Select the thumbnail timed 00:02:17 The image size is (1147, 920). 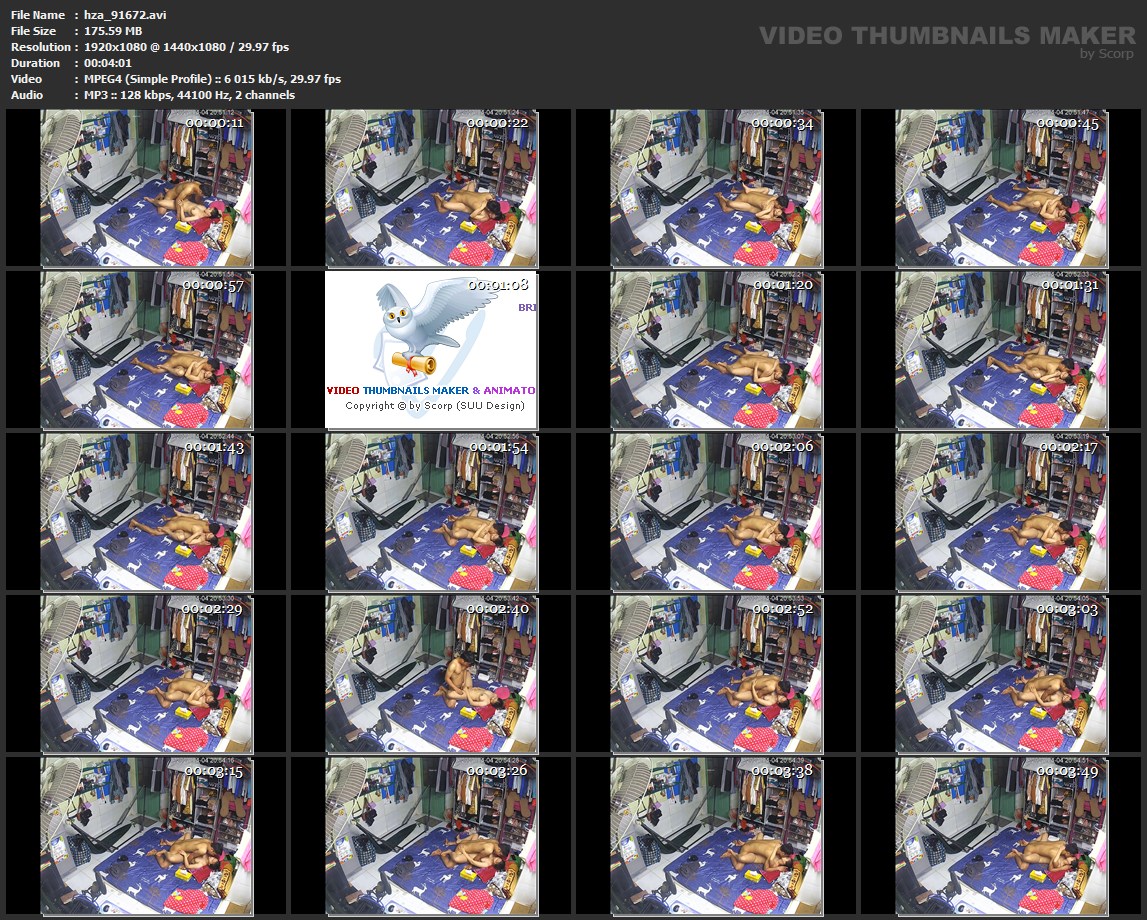coord(1001,512)
